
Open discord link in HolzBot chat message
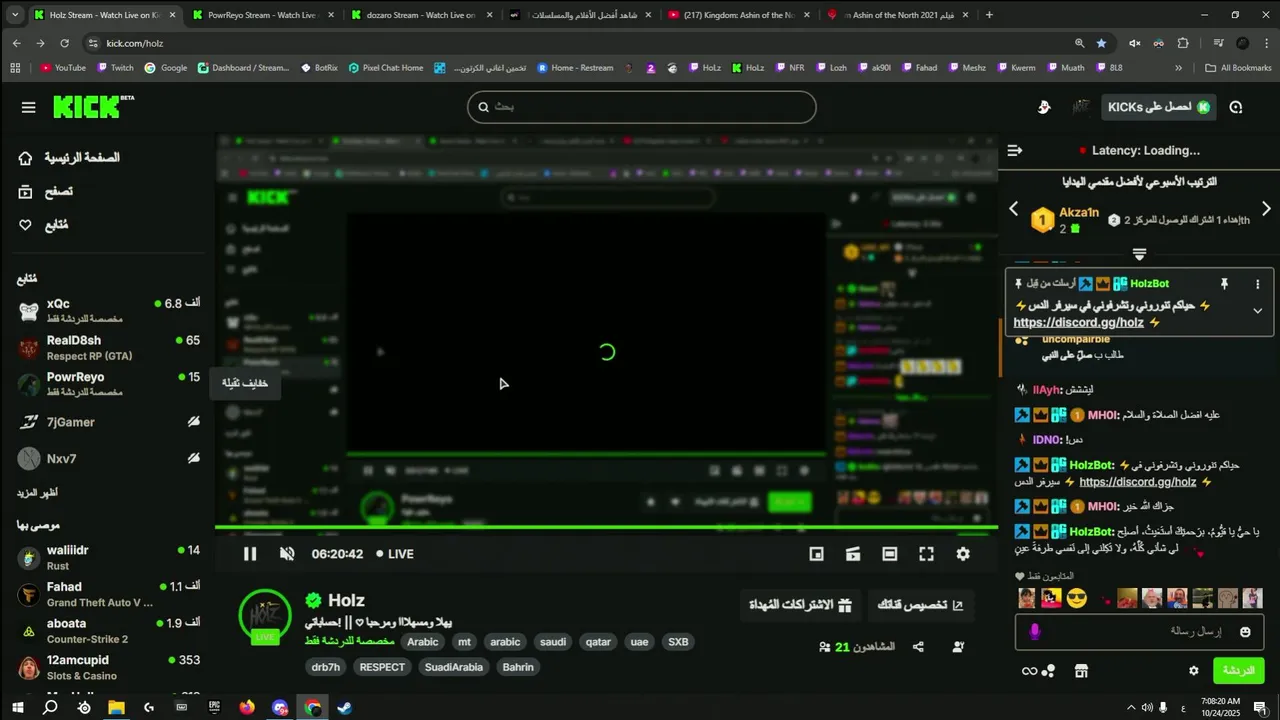[x=1137, y=482]
